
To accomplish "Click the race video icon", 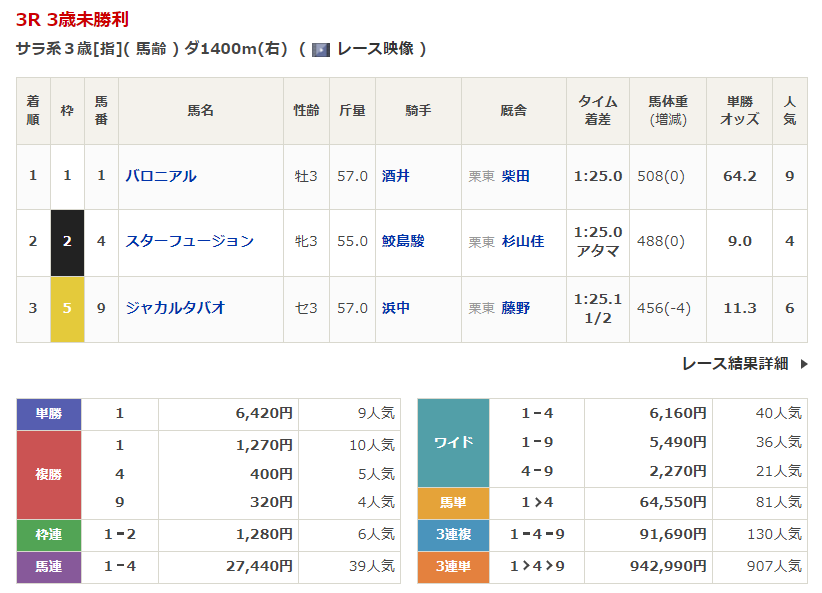I will pos(321,49).
